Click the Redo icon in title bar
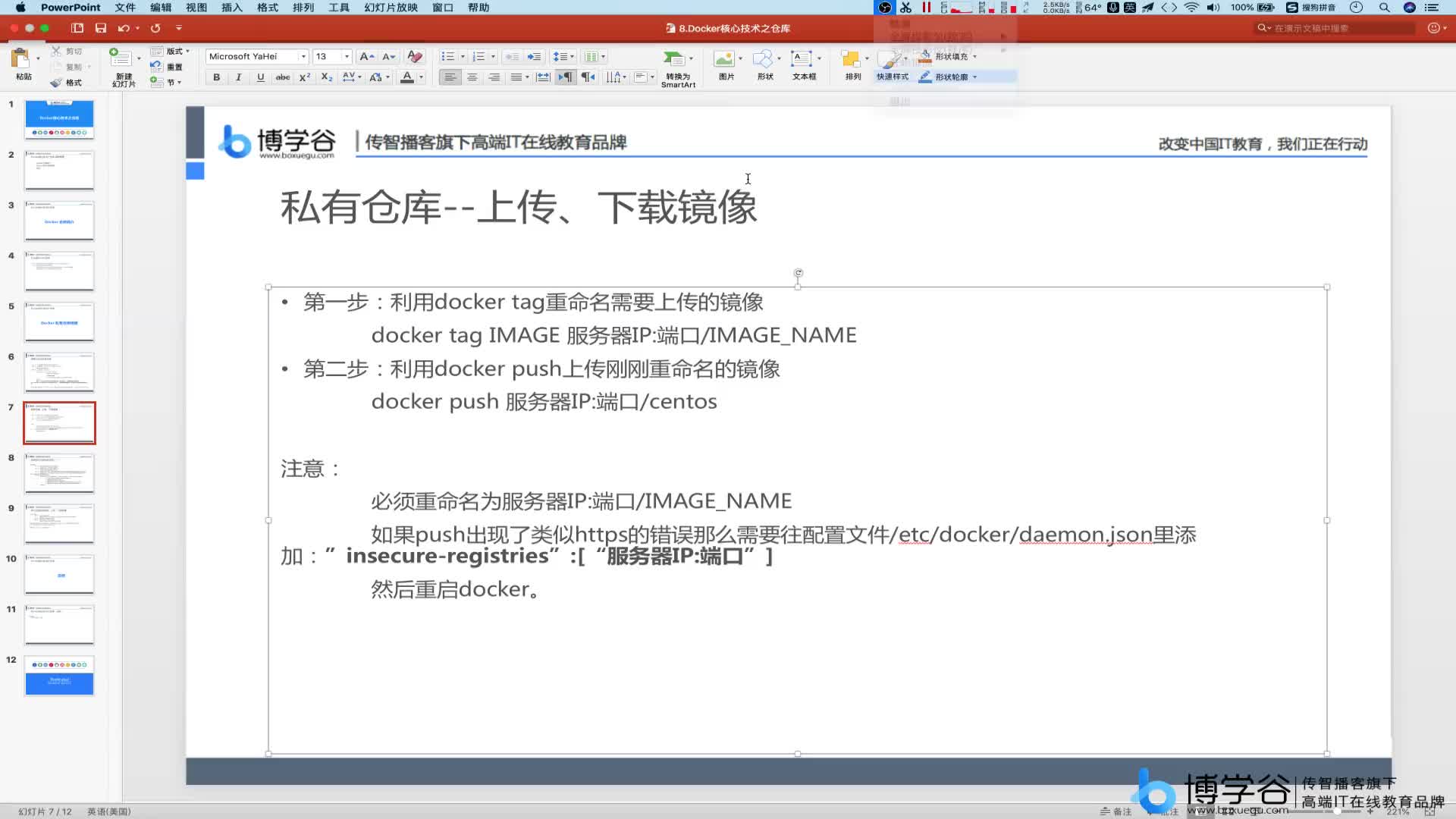 pos(155,28)
